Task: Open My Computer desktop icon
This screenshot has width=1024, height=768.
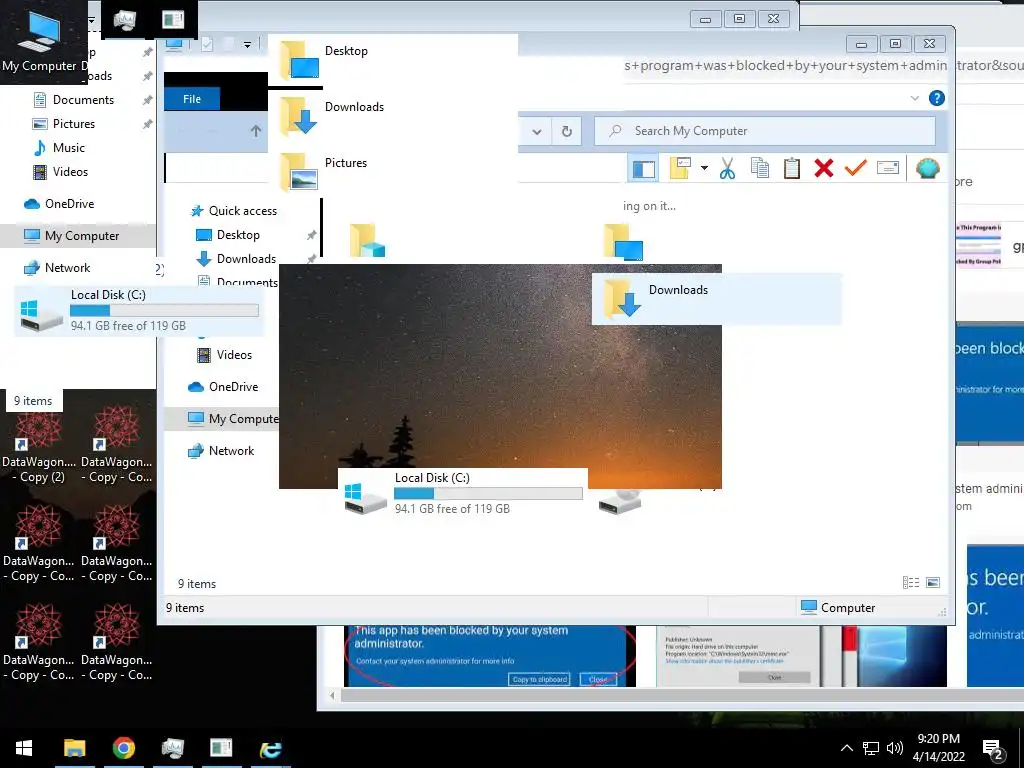Action: pos(40,42)
